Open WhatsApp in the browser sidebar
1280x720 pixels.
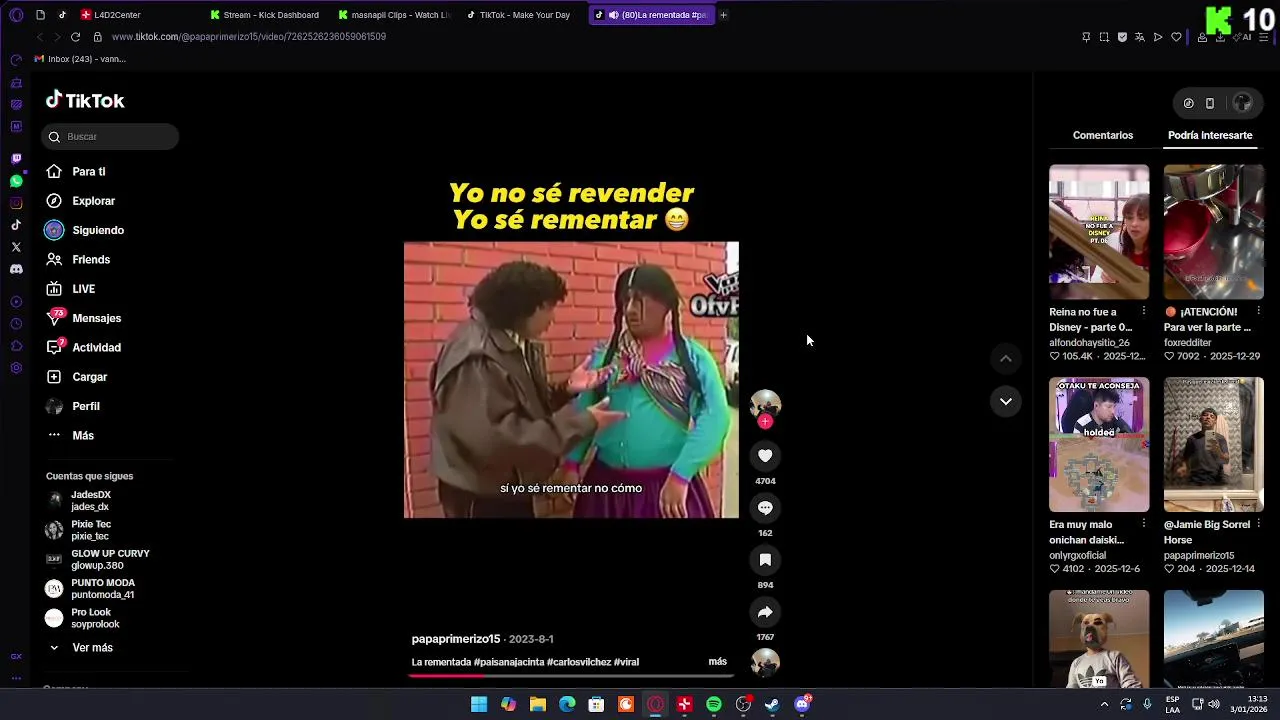pos(16,181)
